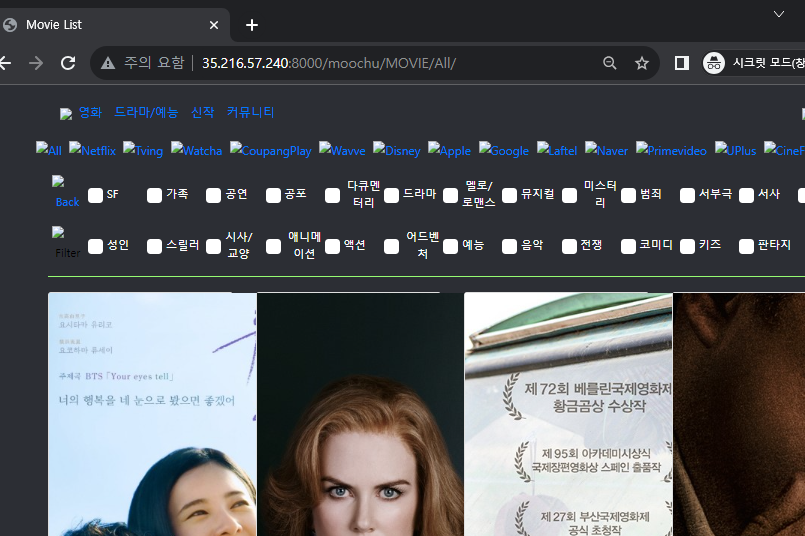Check the 다큐멘터리 genre checkbox
Viewport: 805px width, 536px height.
(x=333, y=195)
